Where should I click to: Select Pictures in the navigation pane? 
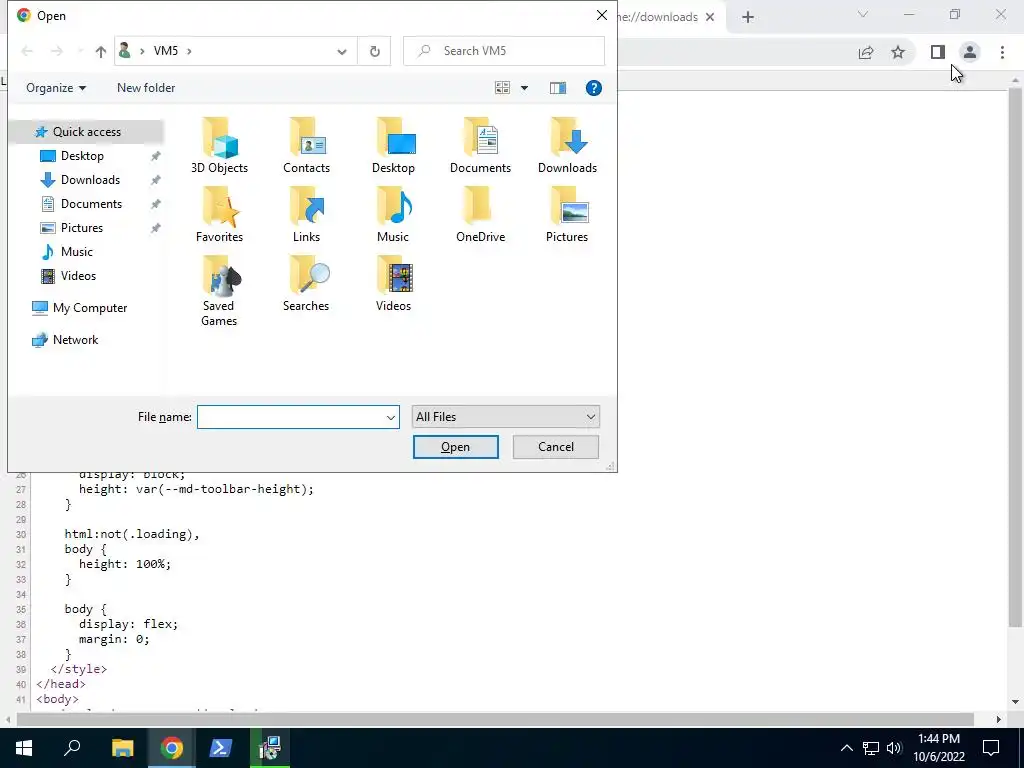(x=82, y=229)
